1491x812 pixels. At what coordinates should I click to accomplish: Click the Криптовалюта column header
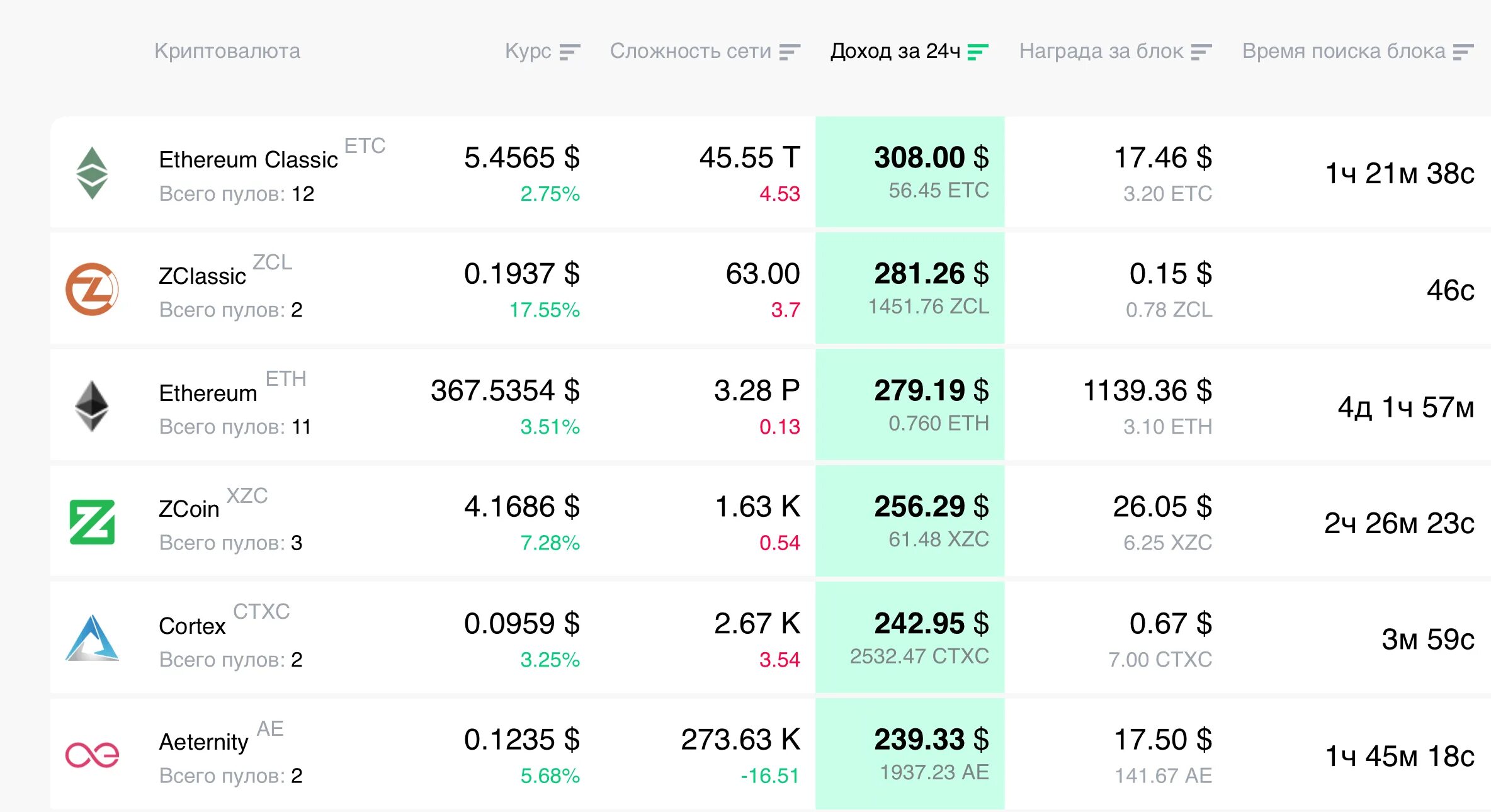tap(227, 51)
